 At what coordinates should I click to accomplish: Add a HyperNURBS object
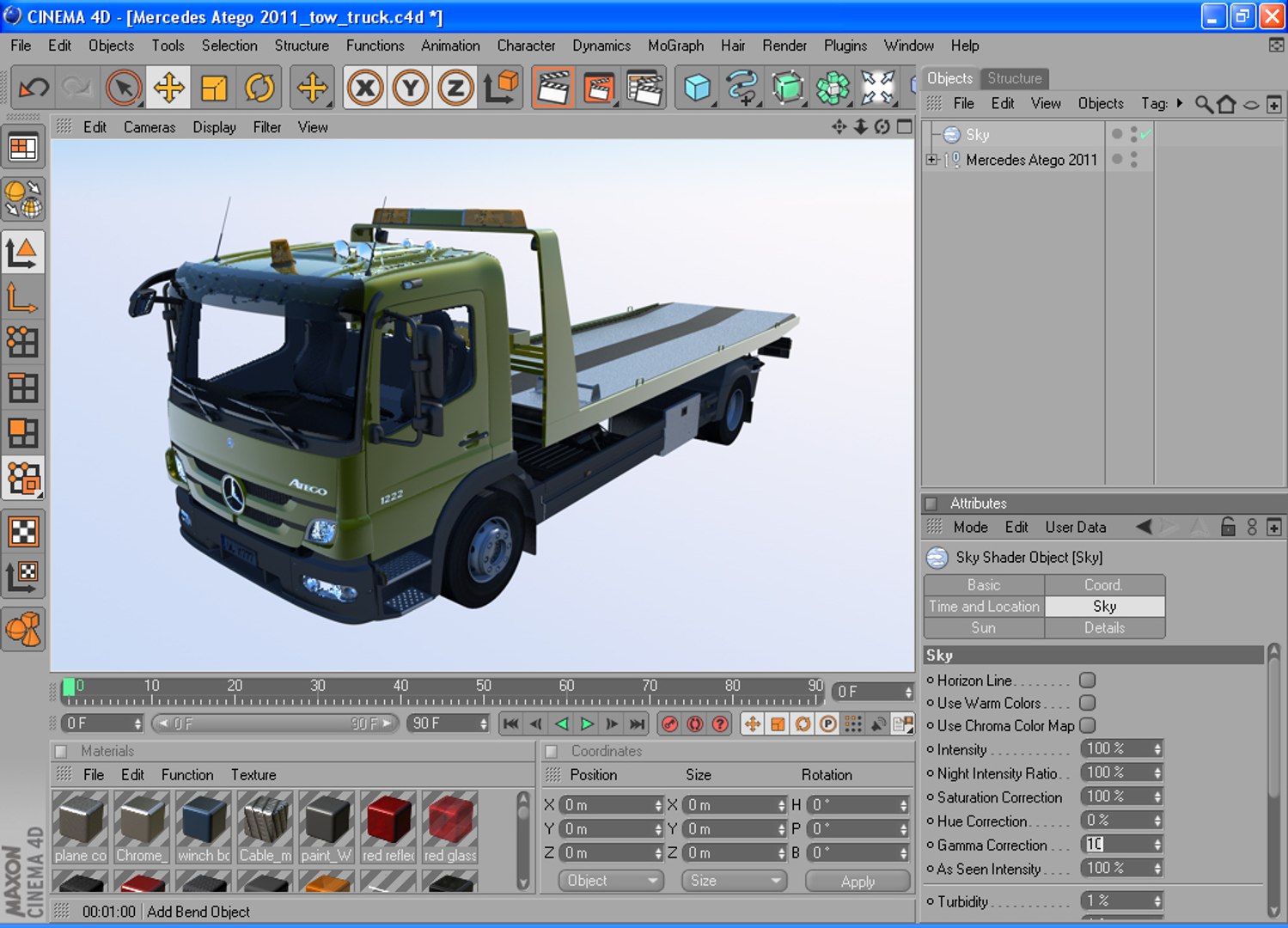[787, 88]
